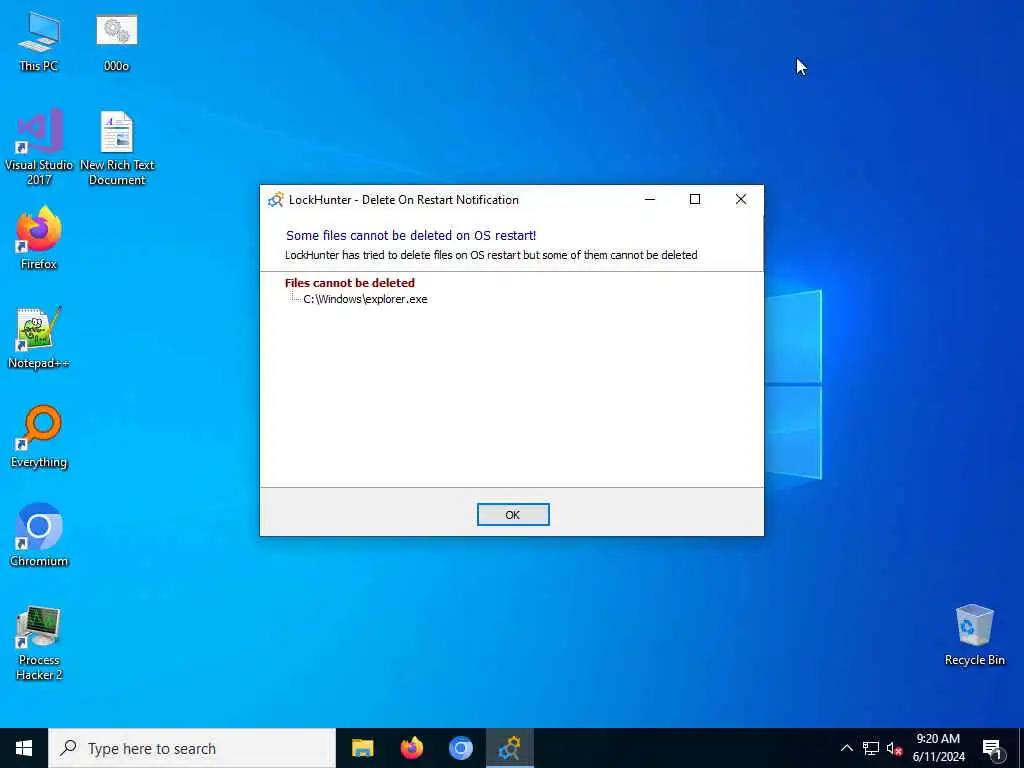Open the Action Center notifications icon
Viewport: 1024px width, 768px height.
tap(992, 748)
